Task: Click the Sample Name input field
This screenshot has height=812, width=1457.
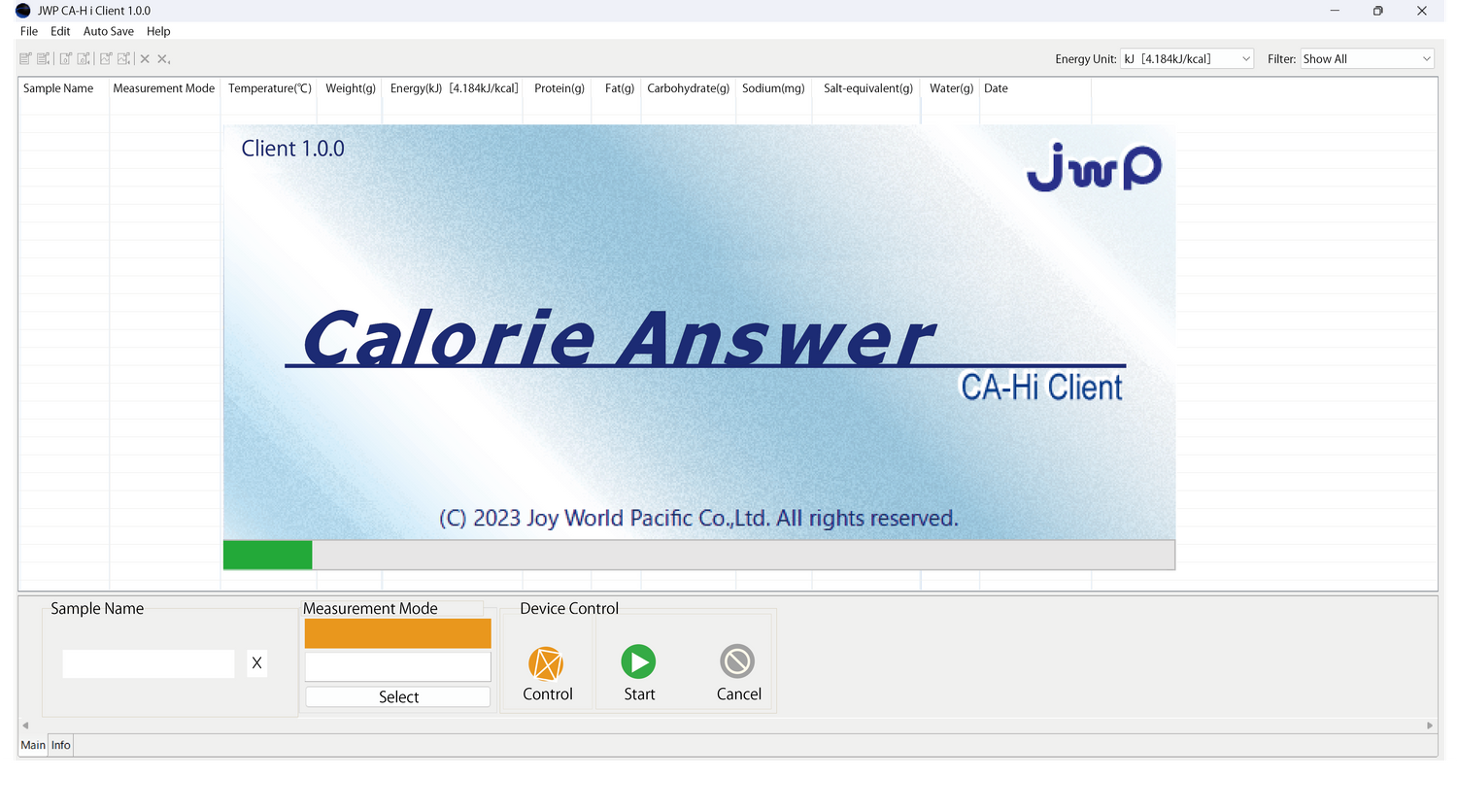Action: 149,663
